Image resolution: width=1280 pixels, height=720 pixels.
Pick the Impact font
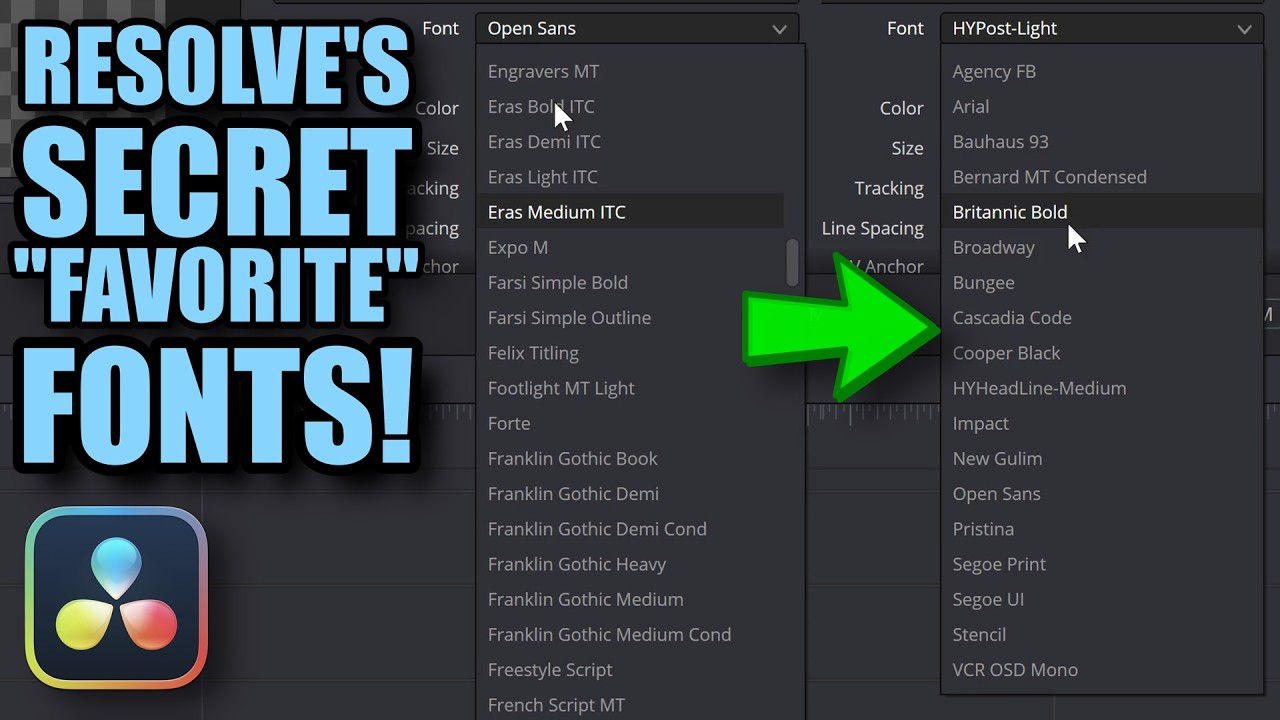click(981, 424)
